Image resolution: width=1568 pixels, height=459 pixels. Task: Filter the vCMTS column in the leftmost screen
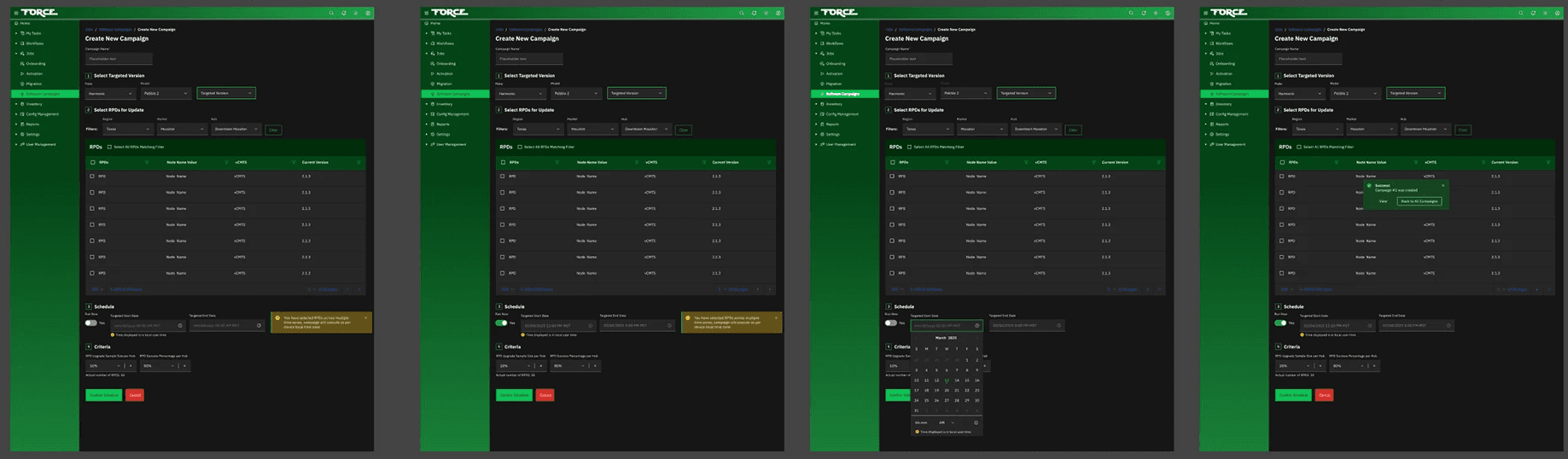[294, 162]
